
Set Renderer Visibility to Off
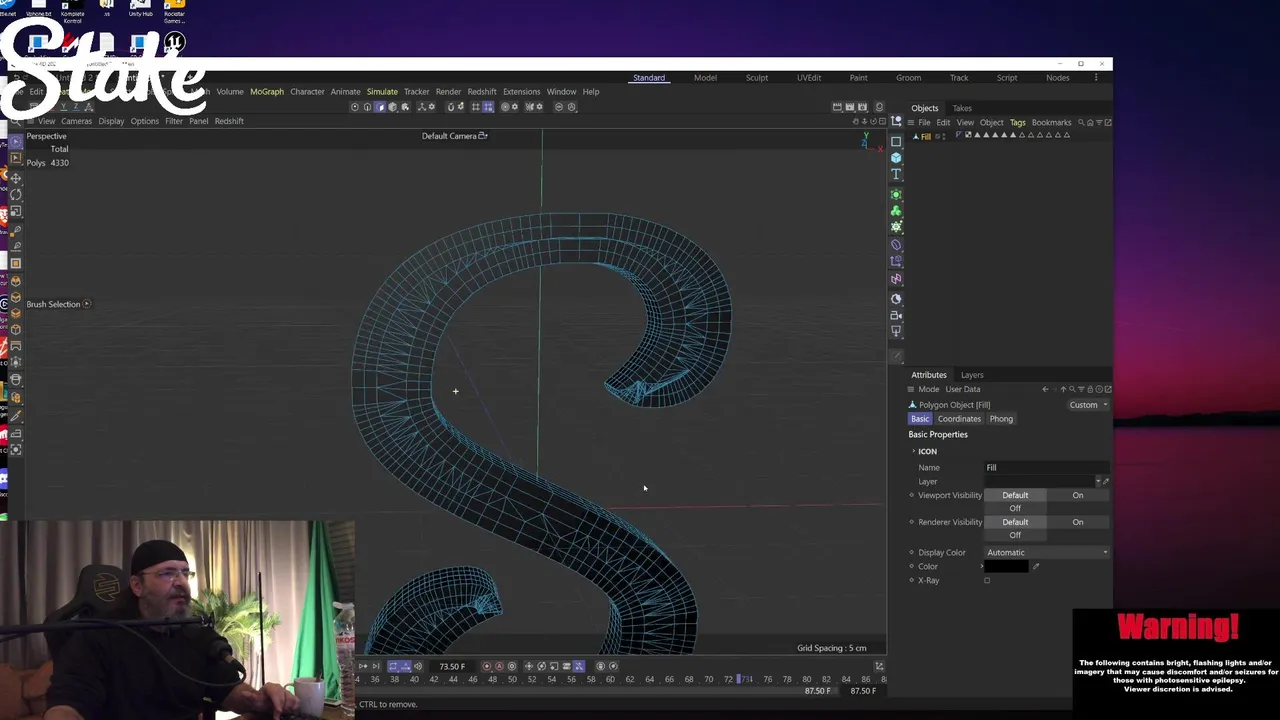(1014, 535)
